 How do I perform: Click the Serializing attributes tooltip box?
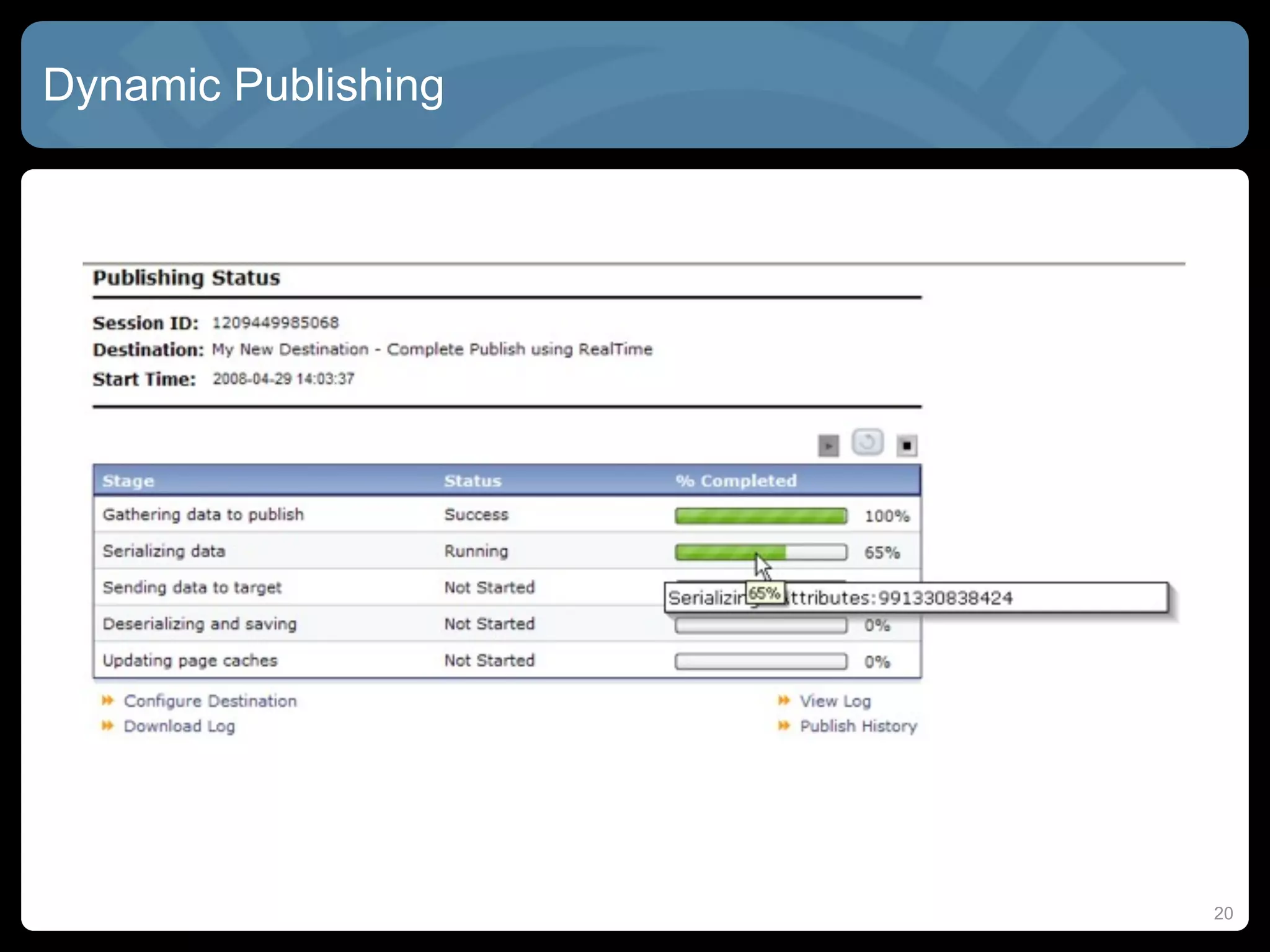(x=917, y=597)
